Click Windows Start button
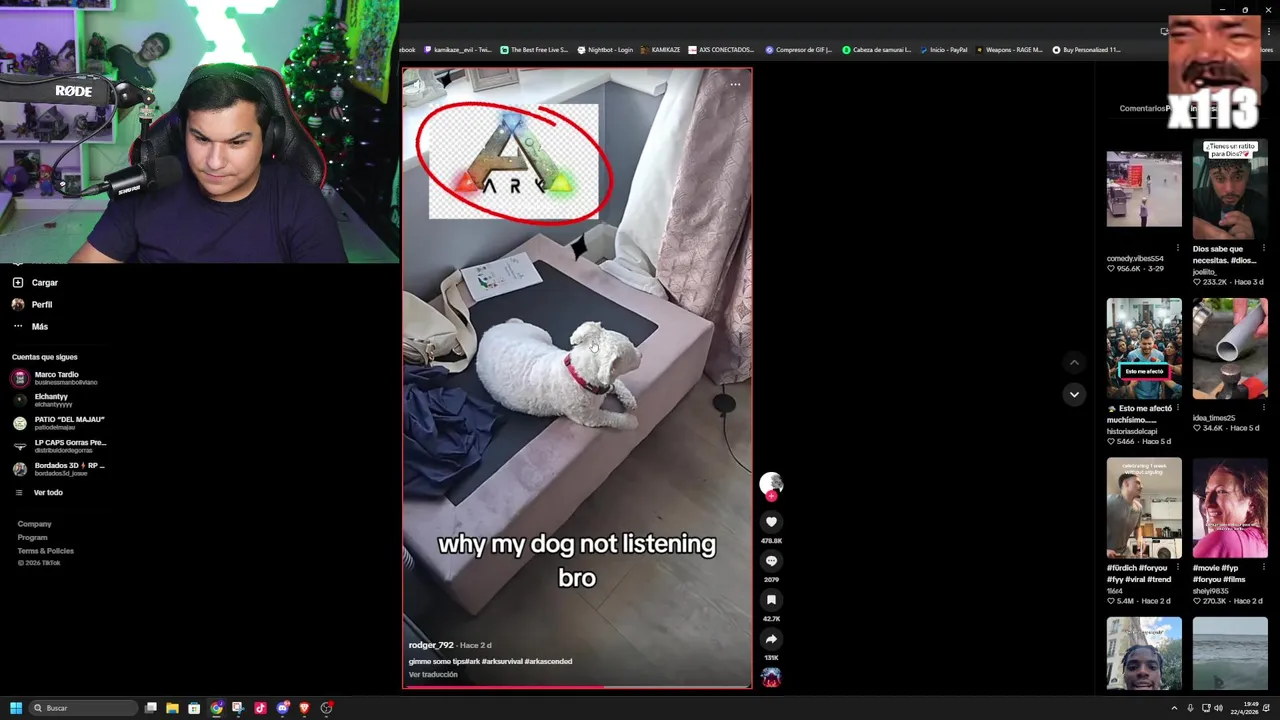 tap(16, 708)
